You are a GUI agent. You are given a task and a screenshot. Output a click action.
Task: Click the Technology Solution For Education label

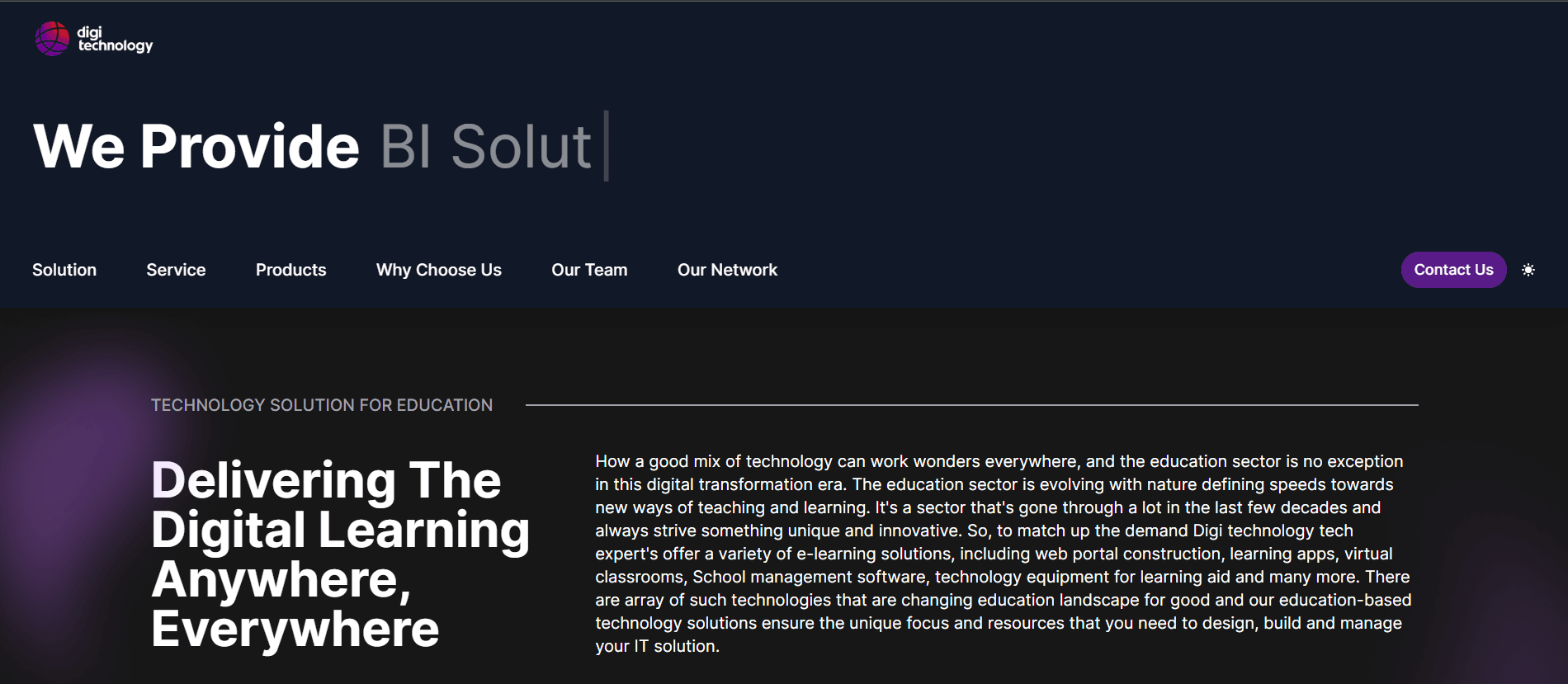click(322, 405)
